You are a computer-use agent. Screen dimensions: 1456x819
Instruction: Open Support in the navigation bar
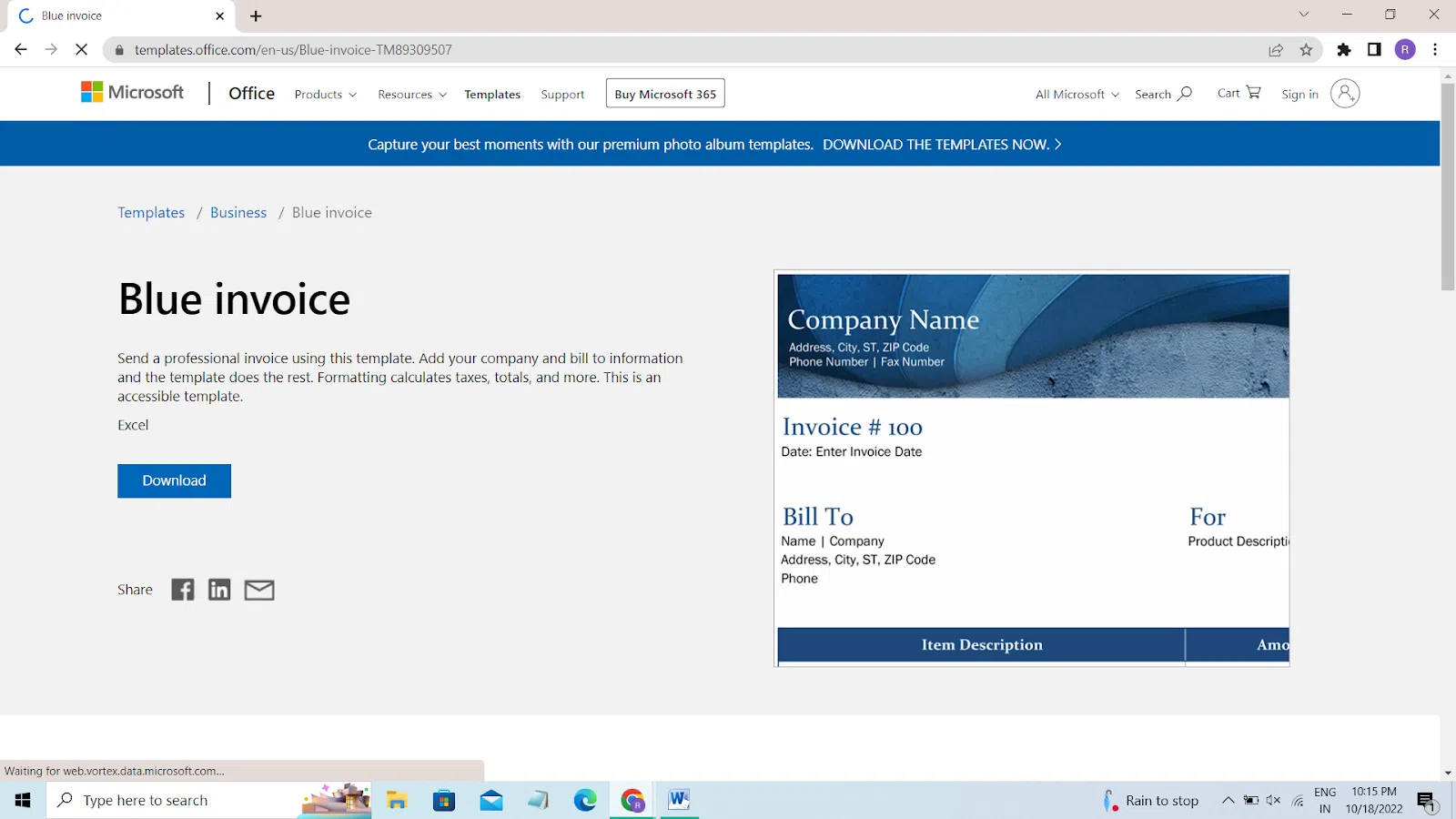point(562,95)
